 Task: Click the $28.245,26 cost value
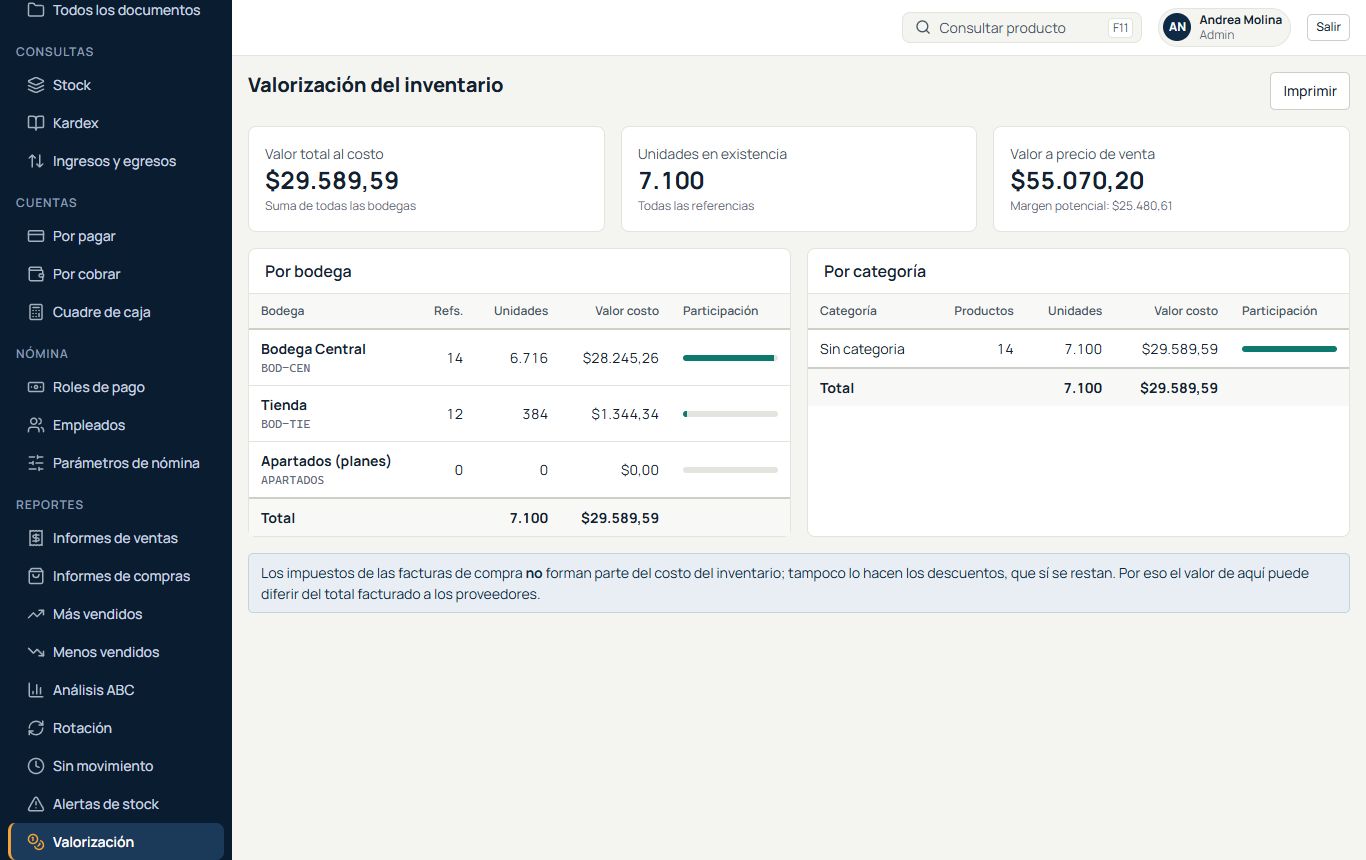pyautogui.click(x=621, y=357)
